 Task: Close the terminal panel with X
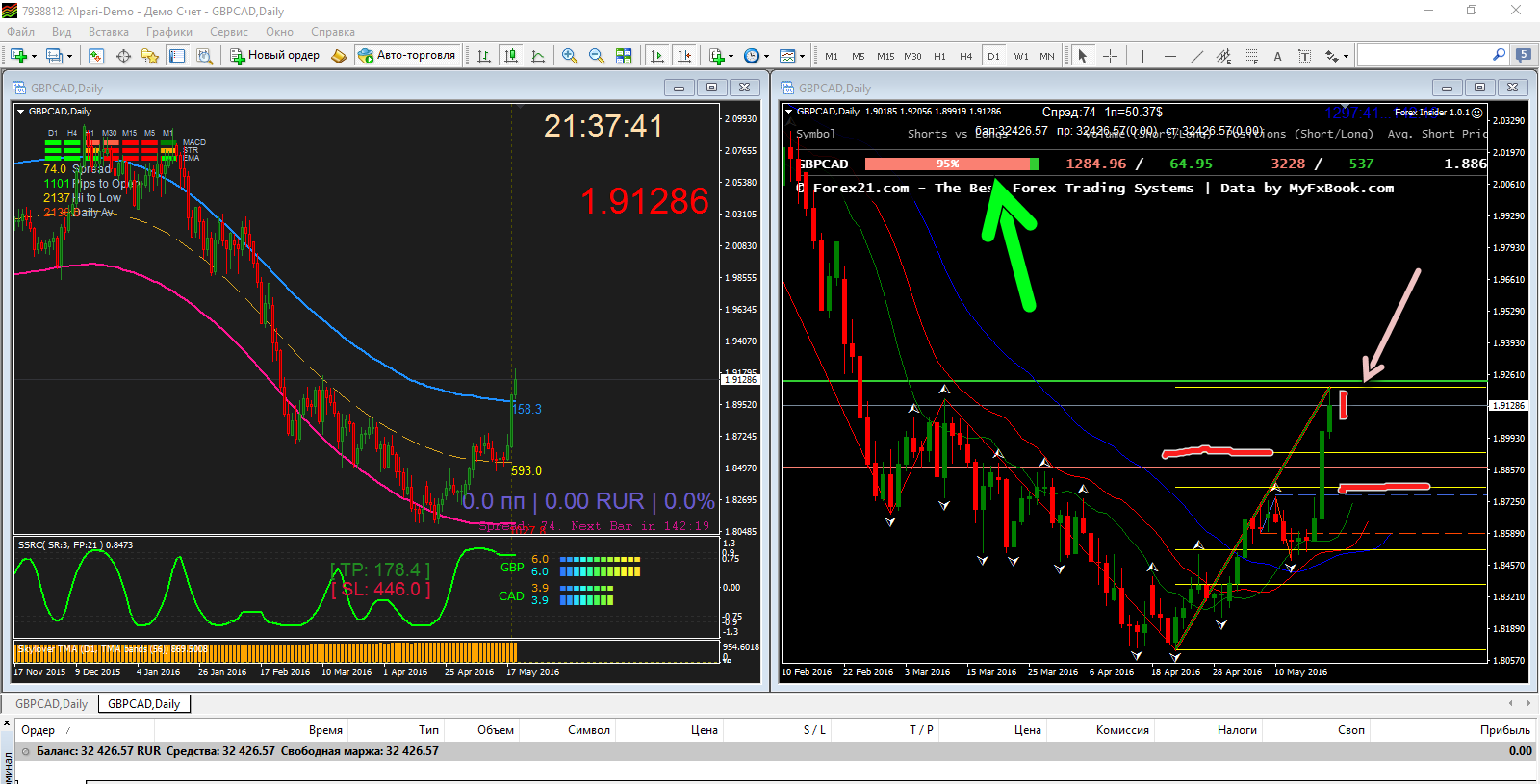pyautogui.click(x=7, y=722)
